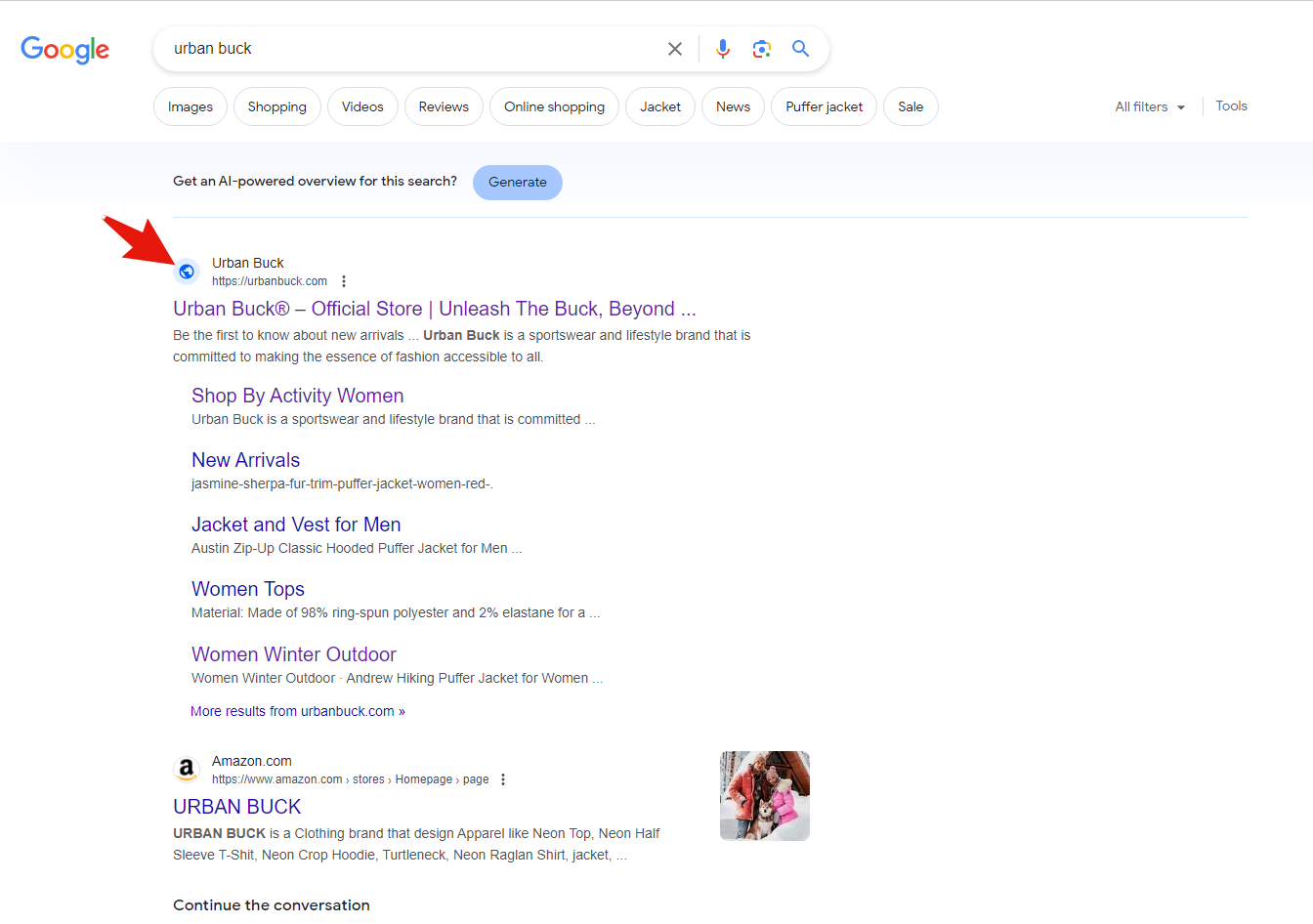Viewport: 1313px width, 924px height.
Task: Open the Jacket and Vest for Men sitelink
Action: point(296,525)
